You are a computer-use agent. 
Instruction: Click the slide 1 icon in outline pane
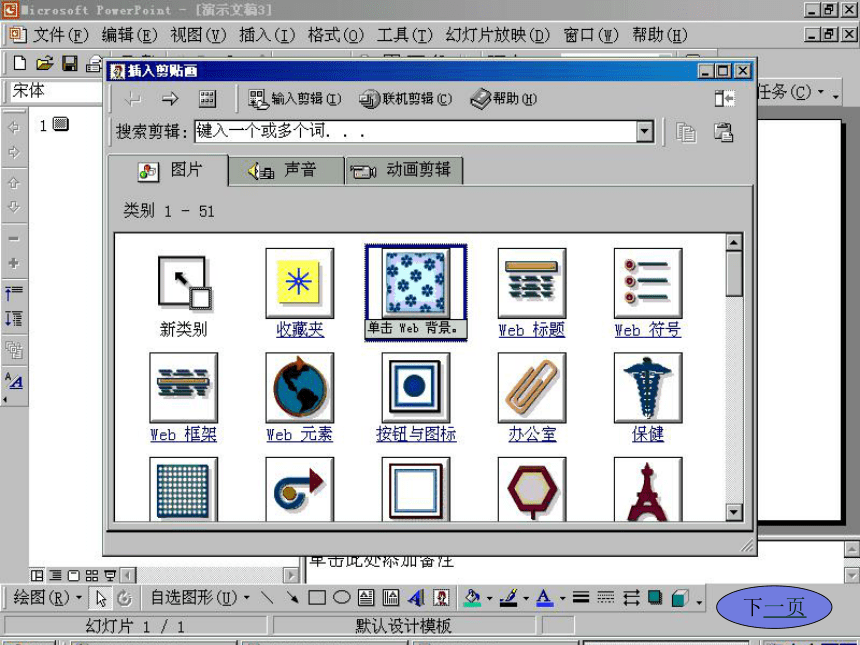pyautogui.click(x=61, y=125)
